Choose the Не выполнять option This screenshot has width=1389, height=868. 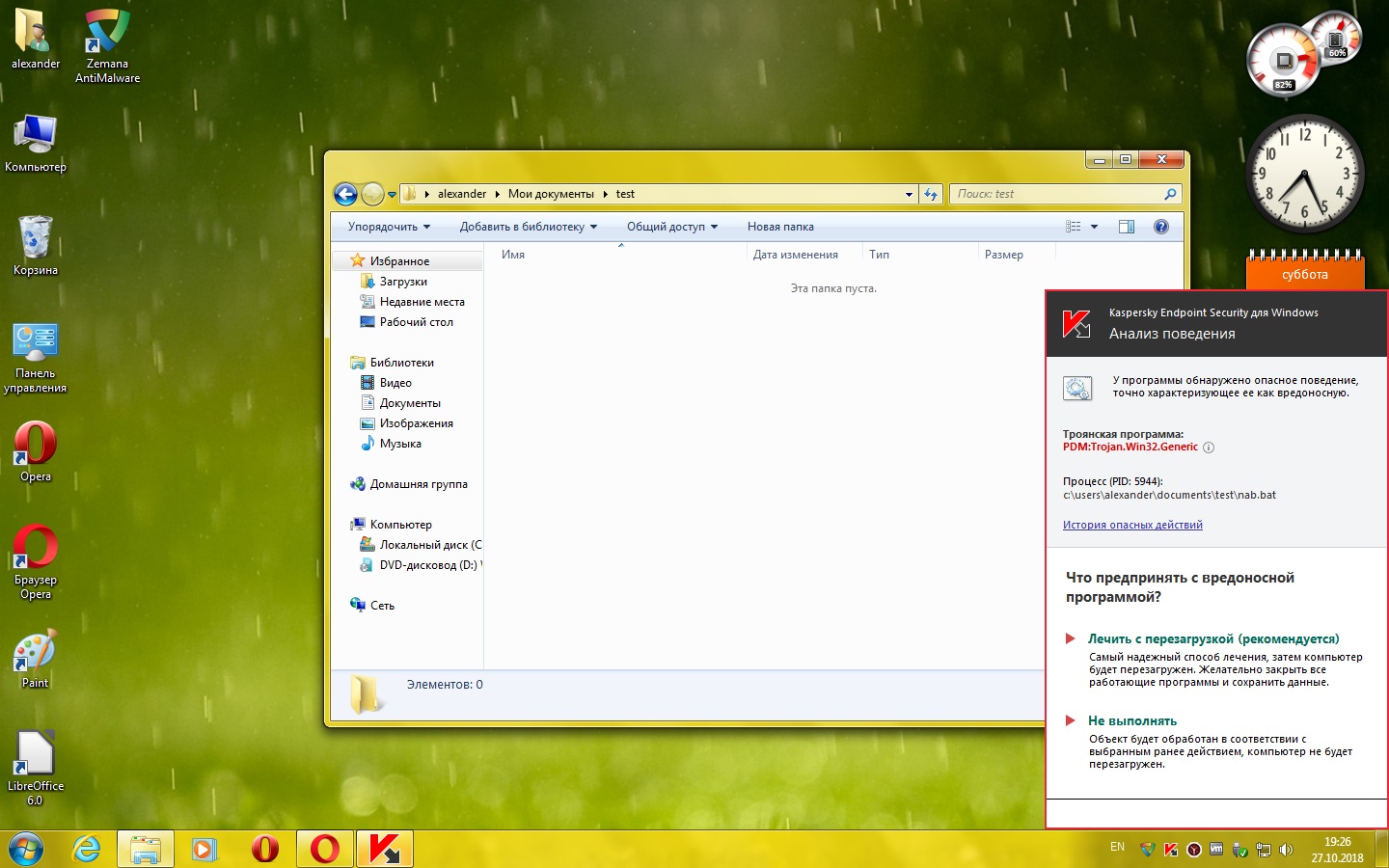pos(1131,720)
